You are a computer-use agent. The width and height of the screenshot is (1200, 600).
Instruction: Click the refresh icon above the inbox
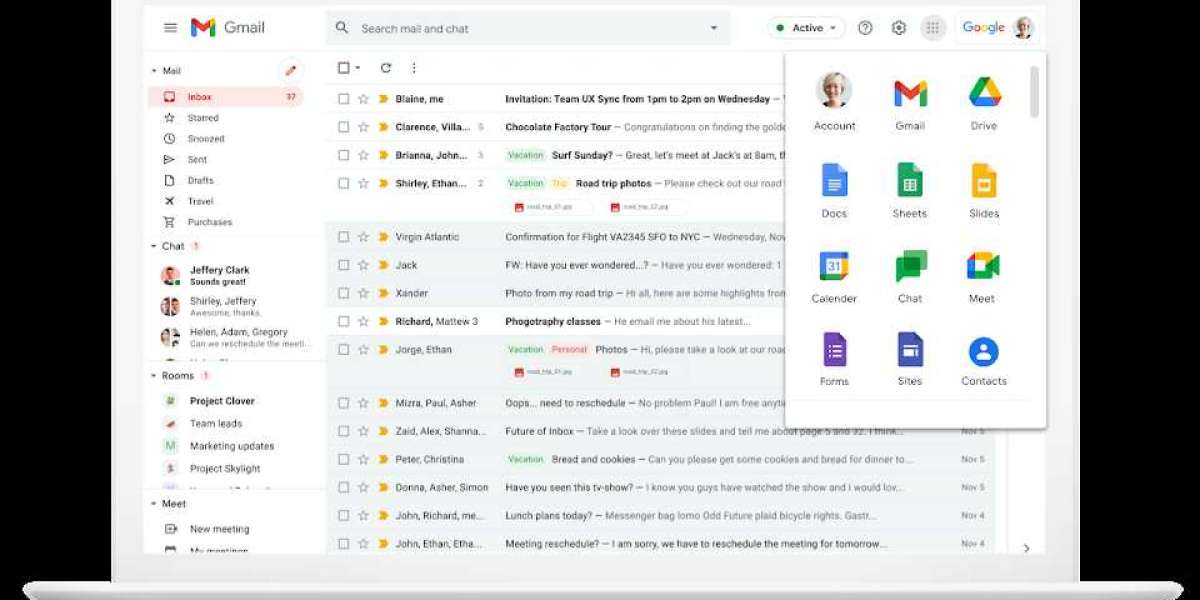click(x=386, y=68)
